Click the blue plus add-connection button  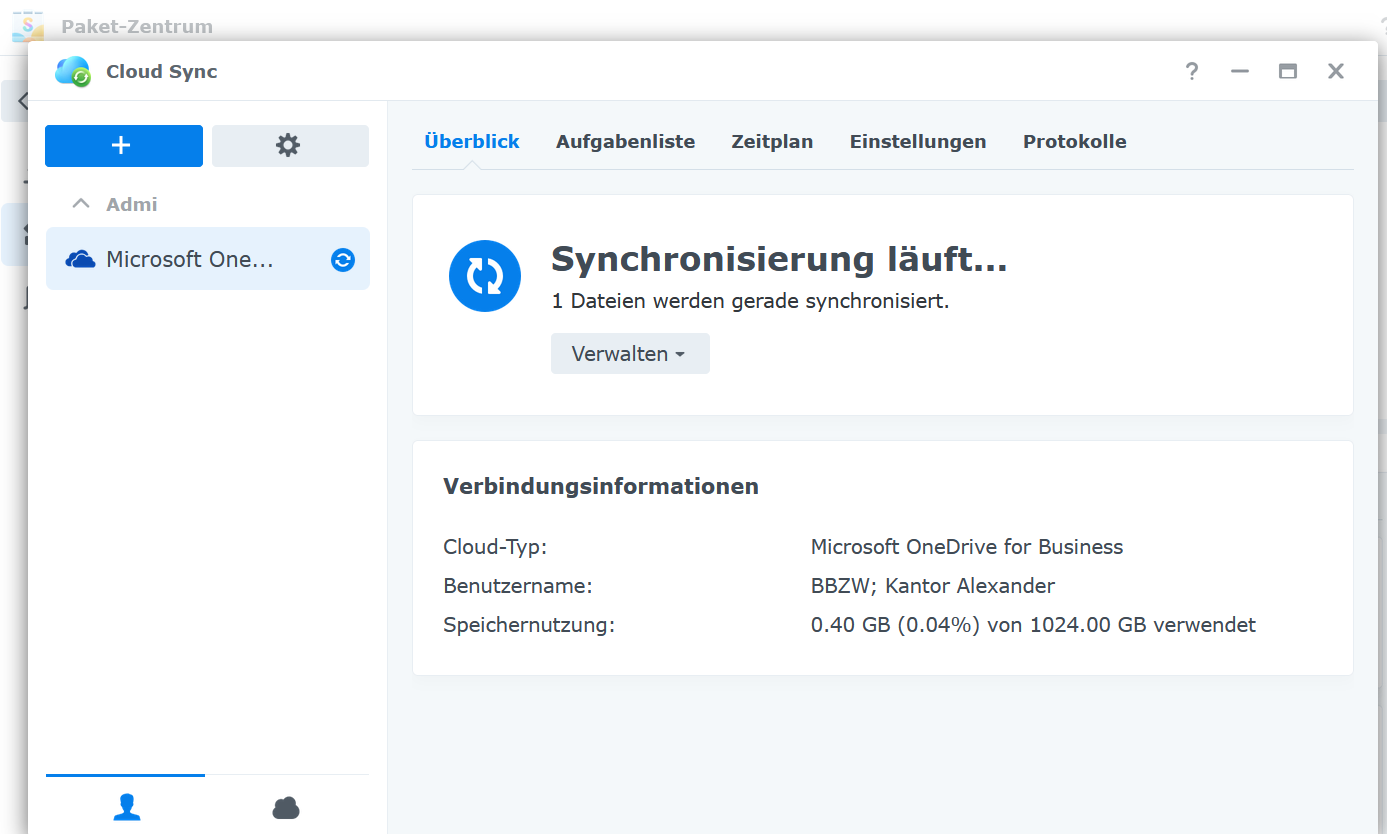pyautogui.click(x=124, y=146)
